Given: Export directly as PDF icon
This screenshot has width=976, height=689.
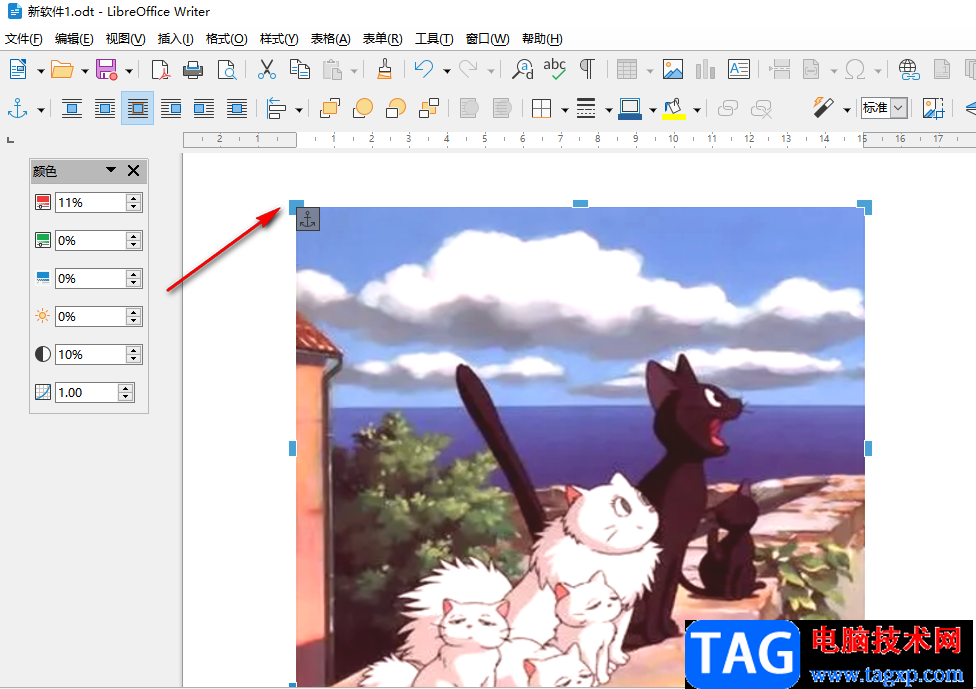Looking at the screenshot, I should coord(161,70).
